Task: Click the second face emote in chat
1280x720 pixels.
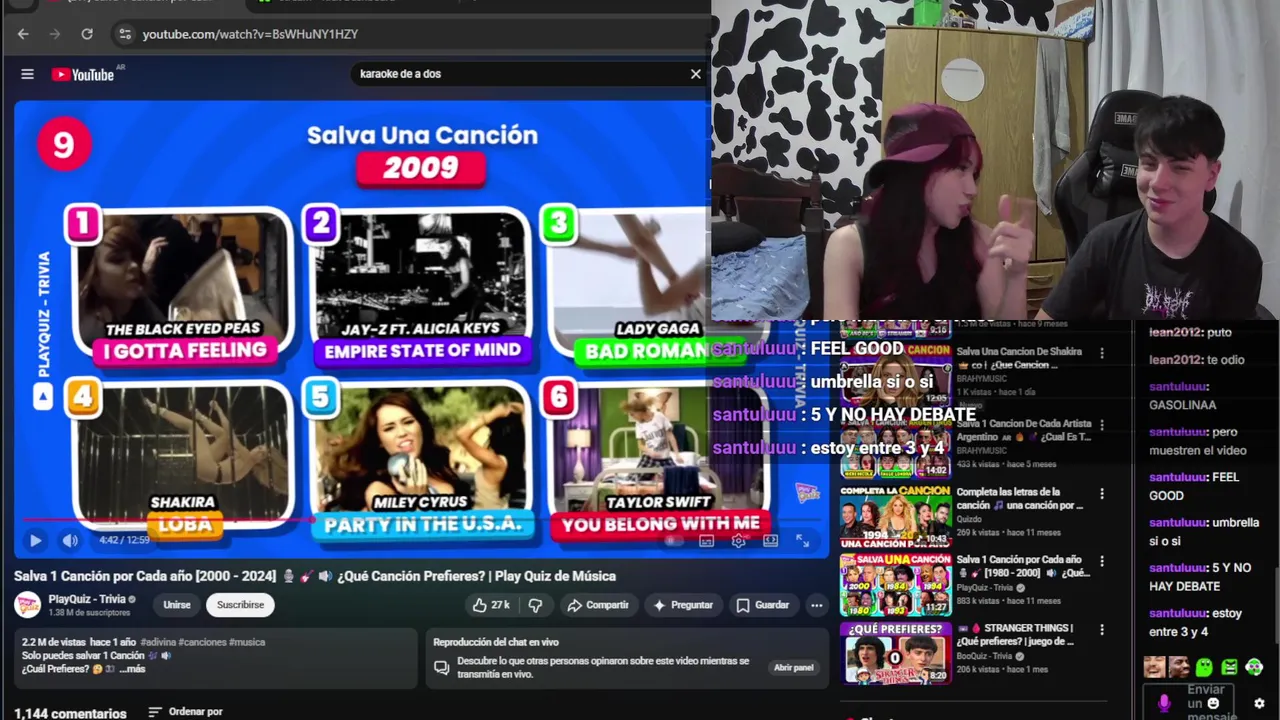Action: pos(1179,667)
